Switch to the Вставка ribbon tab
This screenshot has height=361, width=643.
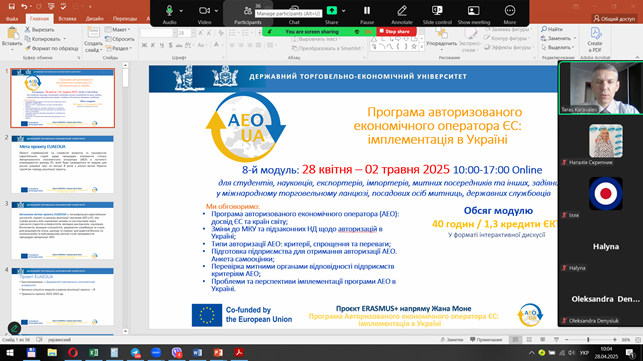67,18
